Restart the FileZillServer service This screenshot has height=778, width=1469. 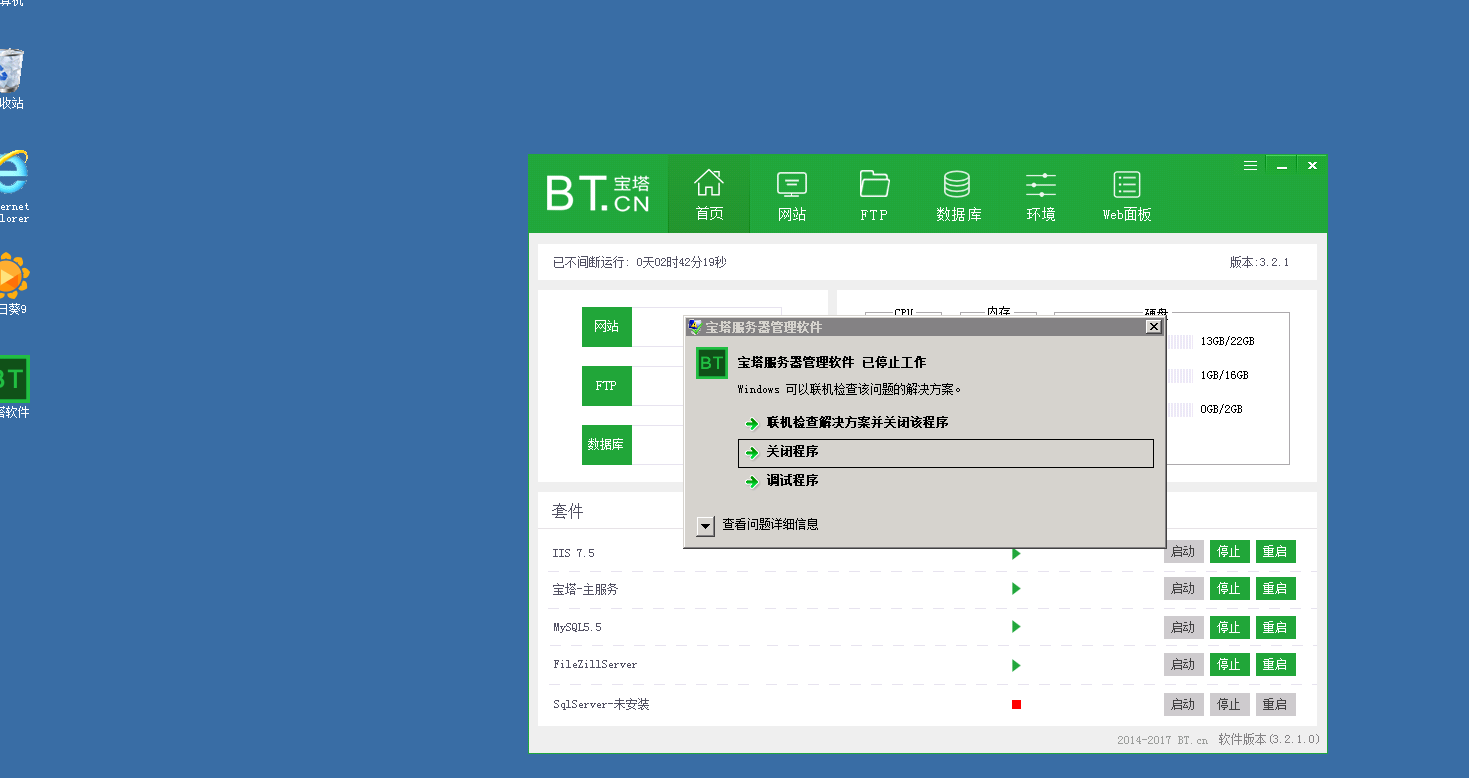click(1275, 665)
